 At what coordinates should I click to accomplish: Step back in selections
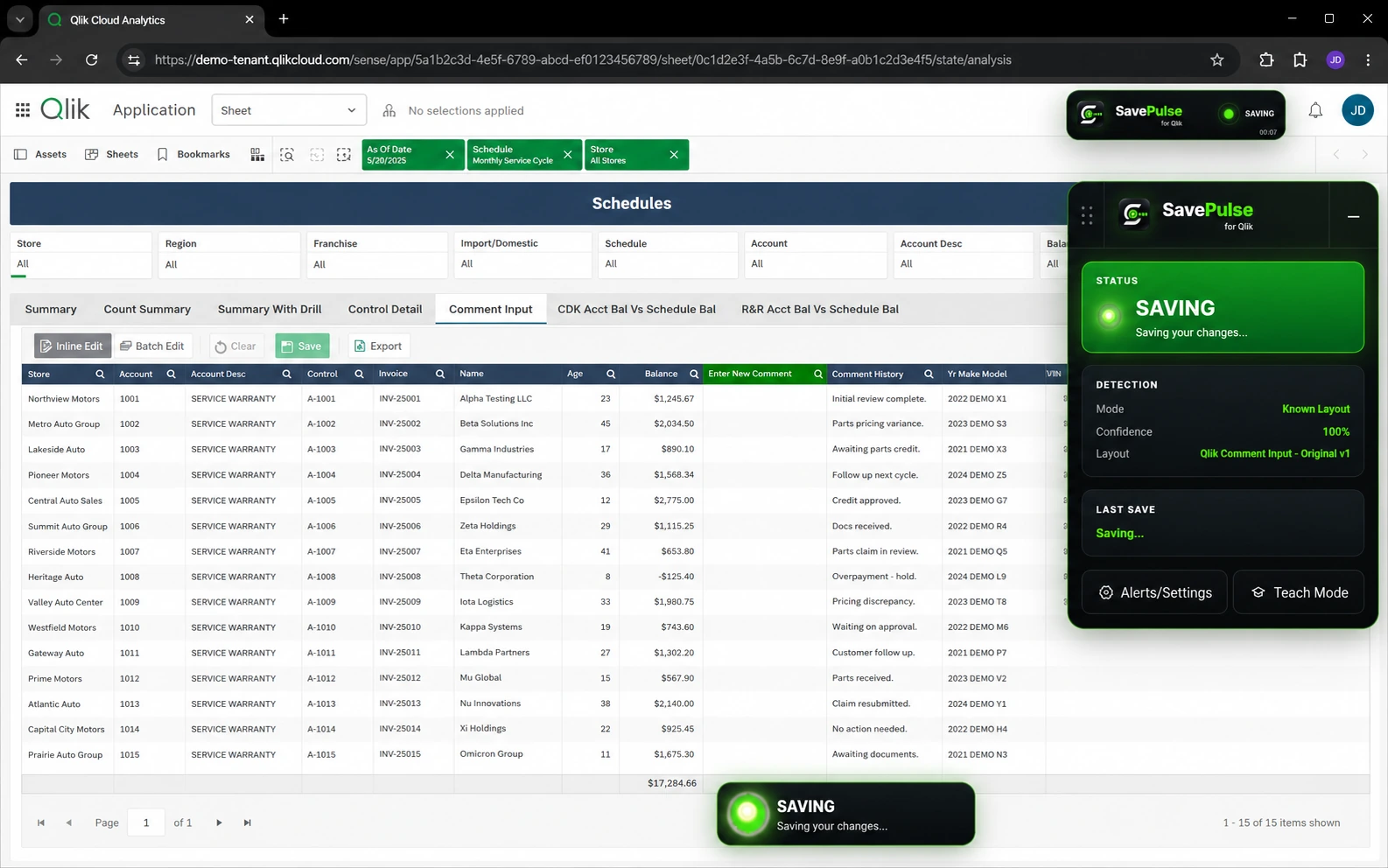pos(317,154)
